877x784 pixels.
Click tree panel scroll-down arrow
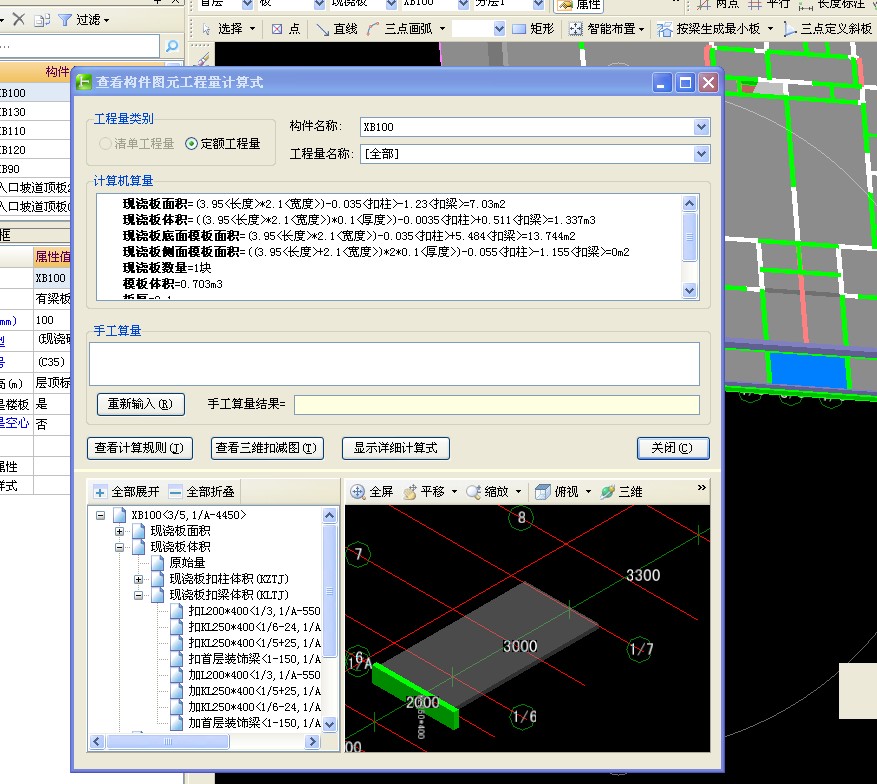(329, 724)
